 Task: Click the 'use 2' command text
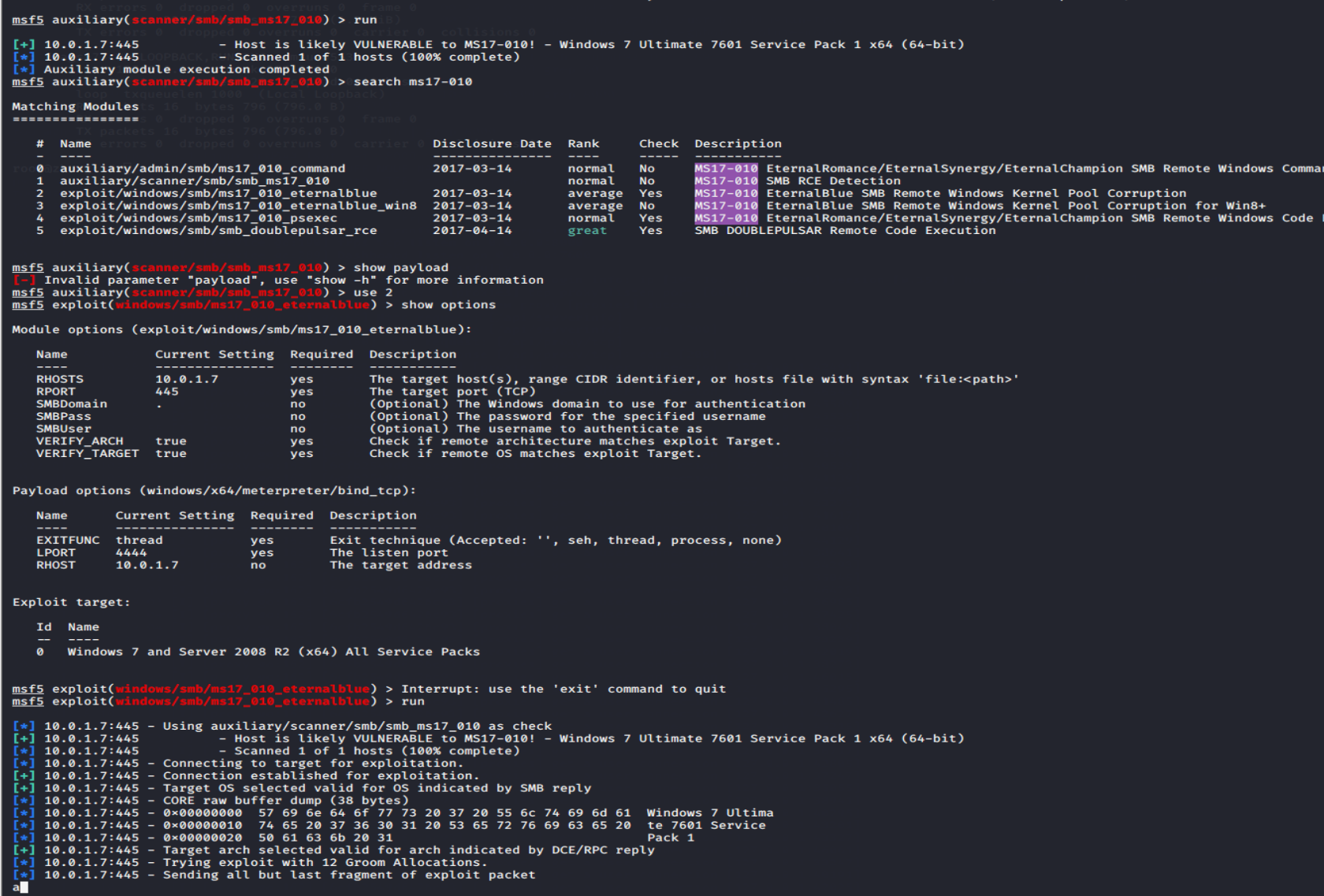coord(373,292)
